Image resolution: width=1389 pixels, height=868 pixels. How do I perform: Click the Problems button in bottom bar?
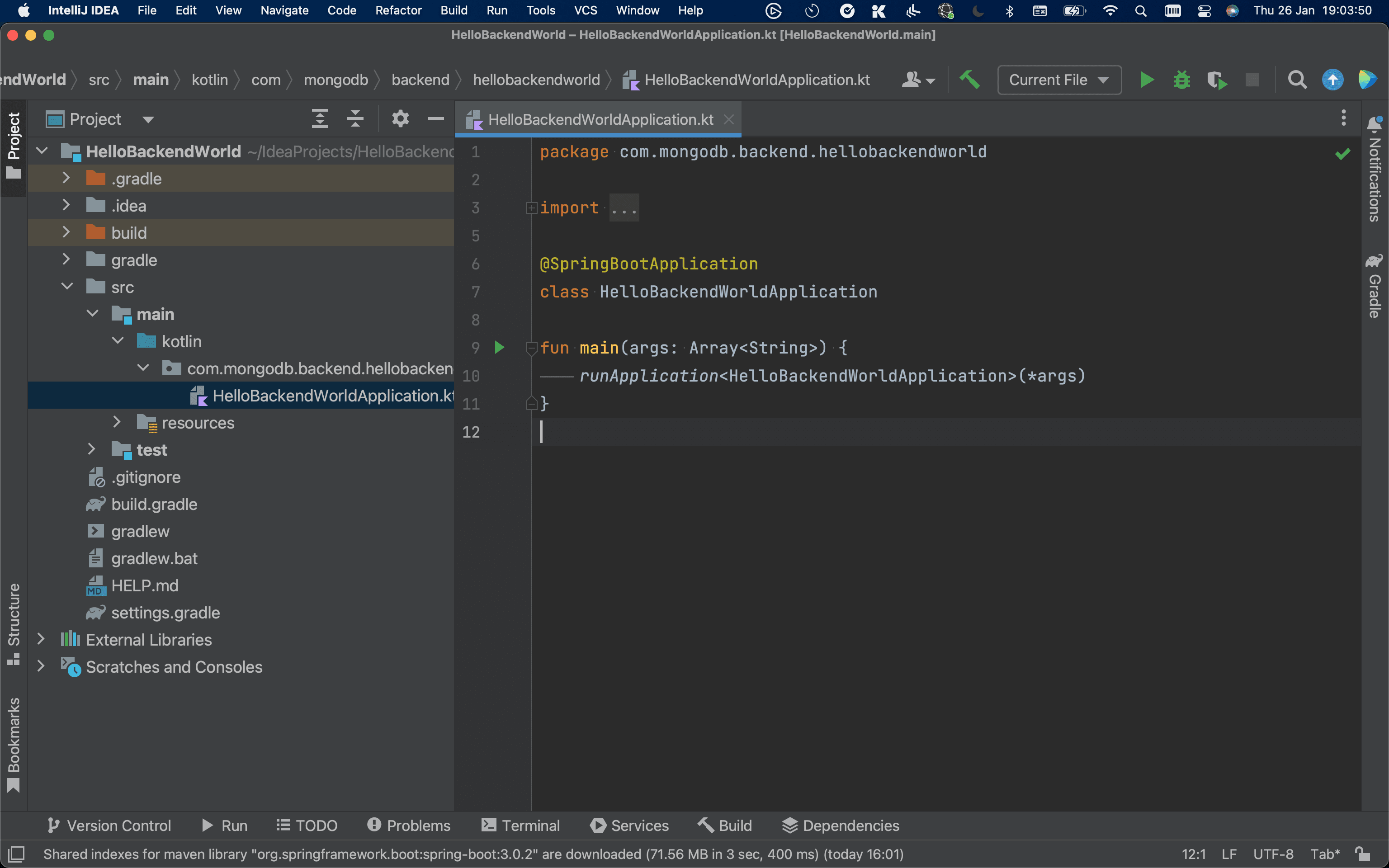click(409, 826)
